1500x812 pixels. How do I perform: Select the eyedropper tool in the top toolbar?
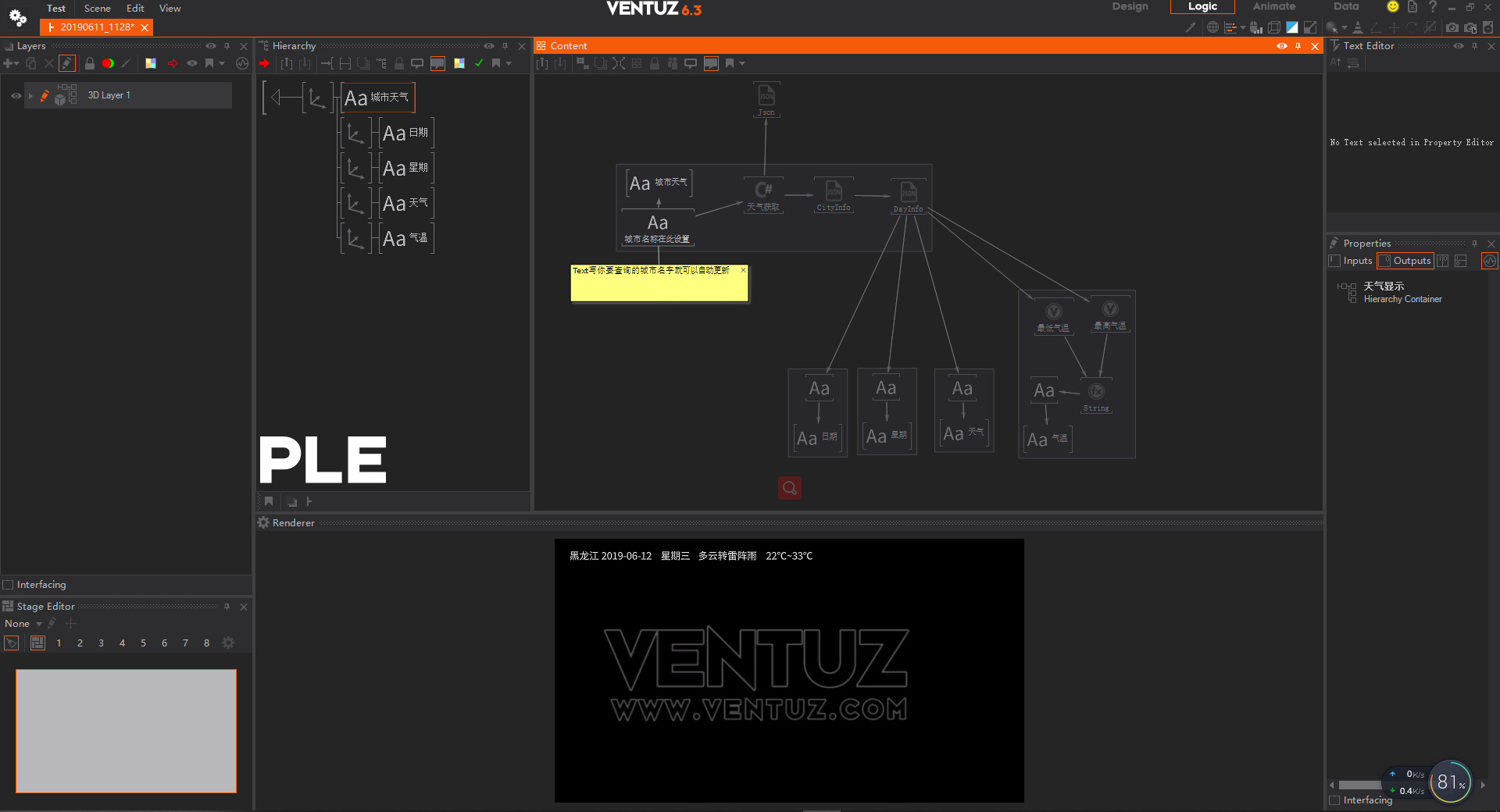tap(1190, 27)
